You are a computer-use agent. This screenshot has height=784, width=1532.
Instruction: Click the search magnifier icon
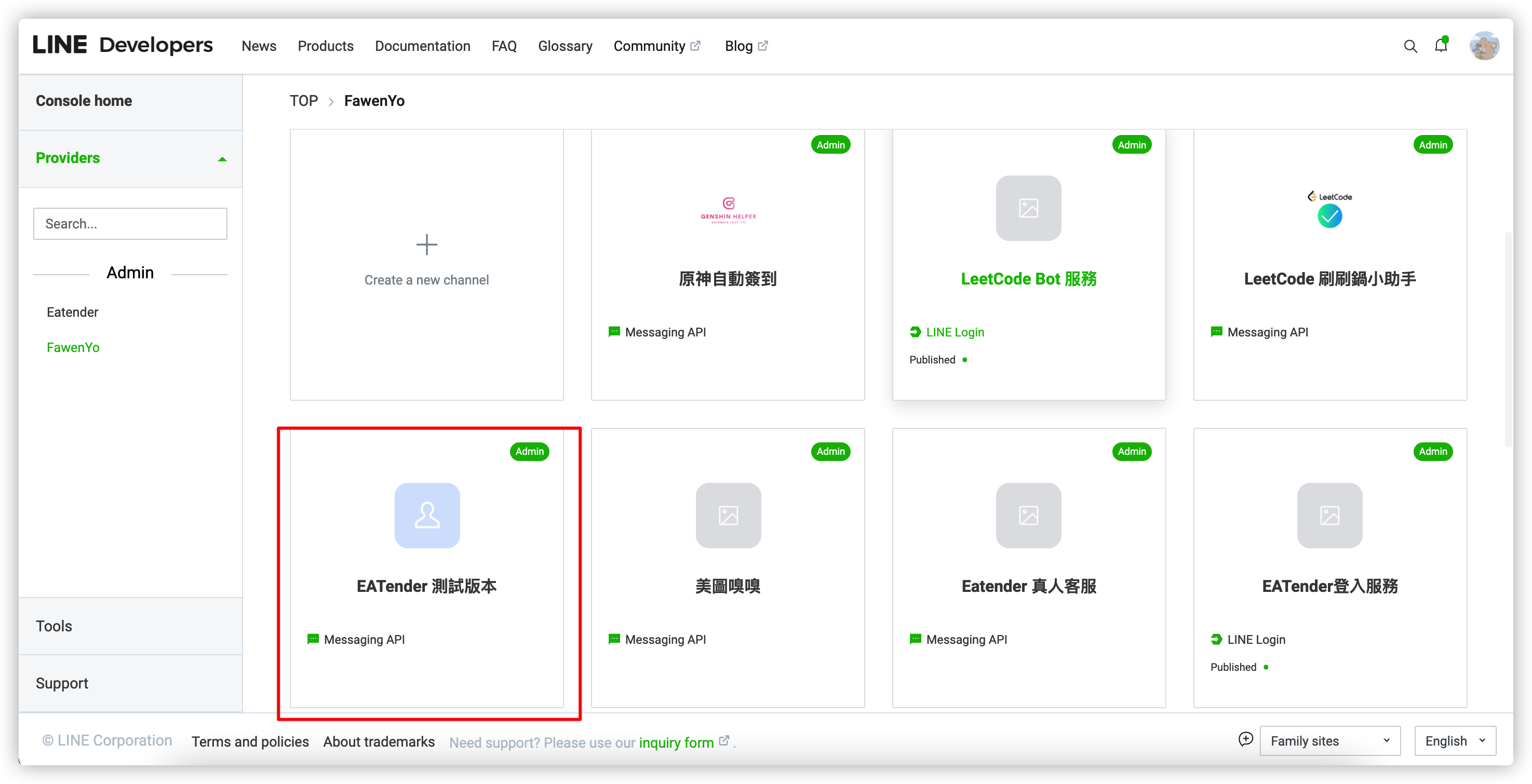click(1409, 46)
